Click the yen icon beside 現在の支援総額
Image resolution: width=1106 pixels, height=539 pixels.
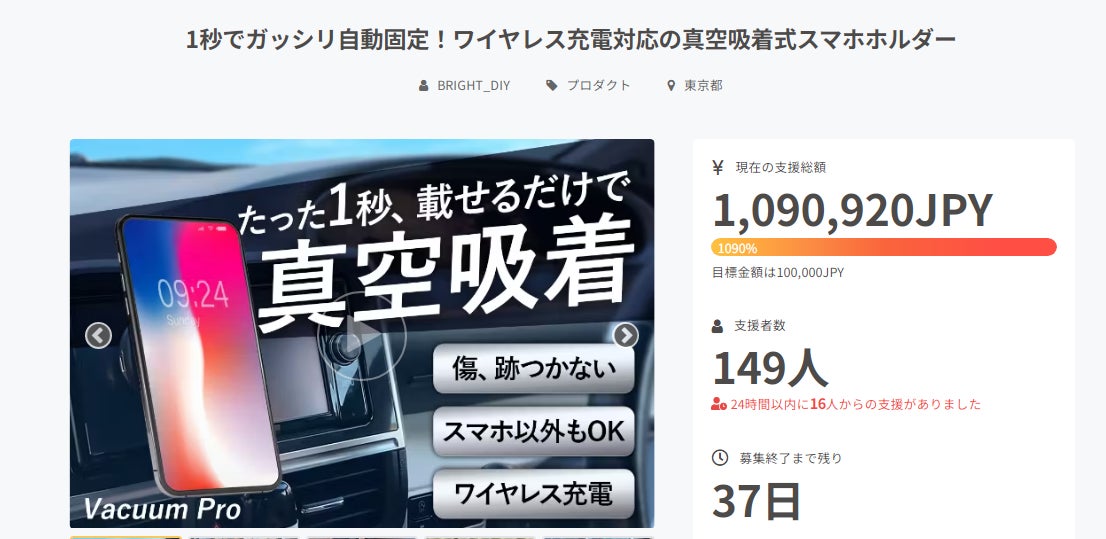coord(718,167)
